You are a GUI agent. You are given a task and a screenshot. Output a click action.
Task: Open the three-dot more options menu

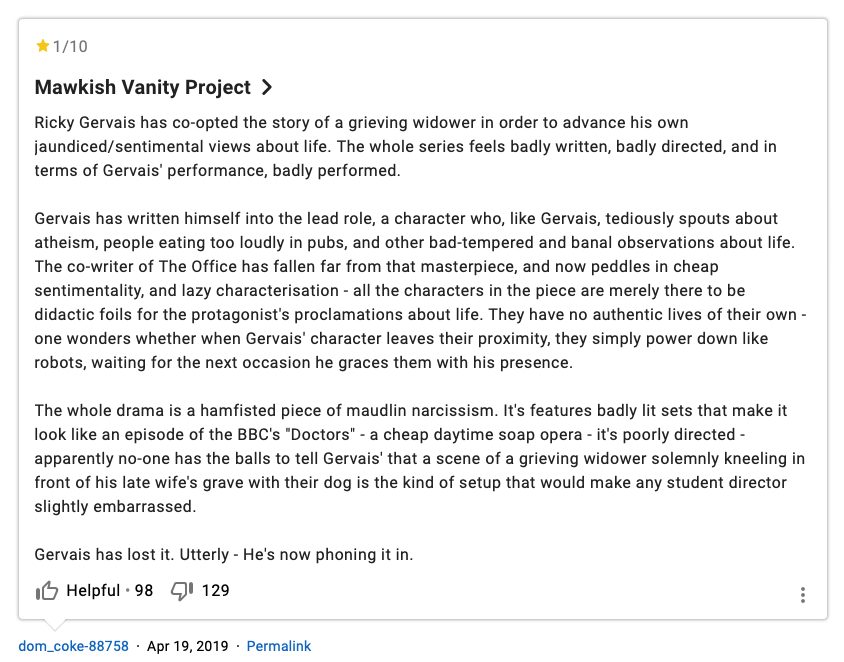point(803,595)
